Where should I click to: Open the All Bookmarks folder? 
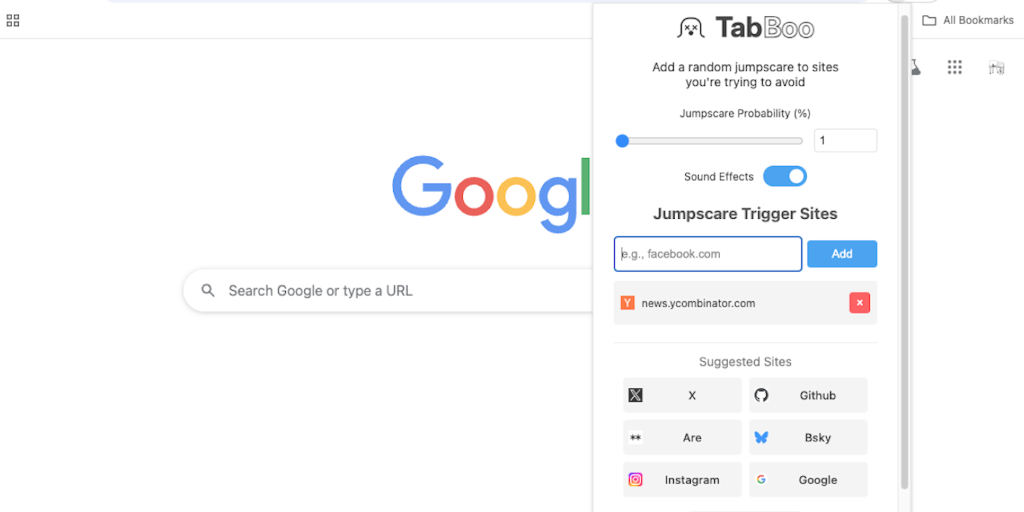tap(967, 20)
